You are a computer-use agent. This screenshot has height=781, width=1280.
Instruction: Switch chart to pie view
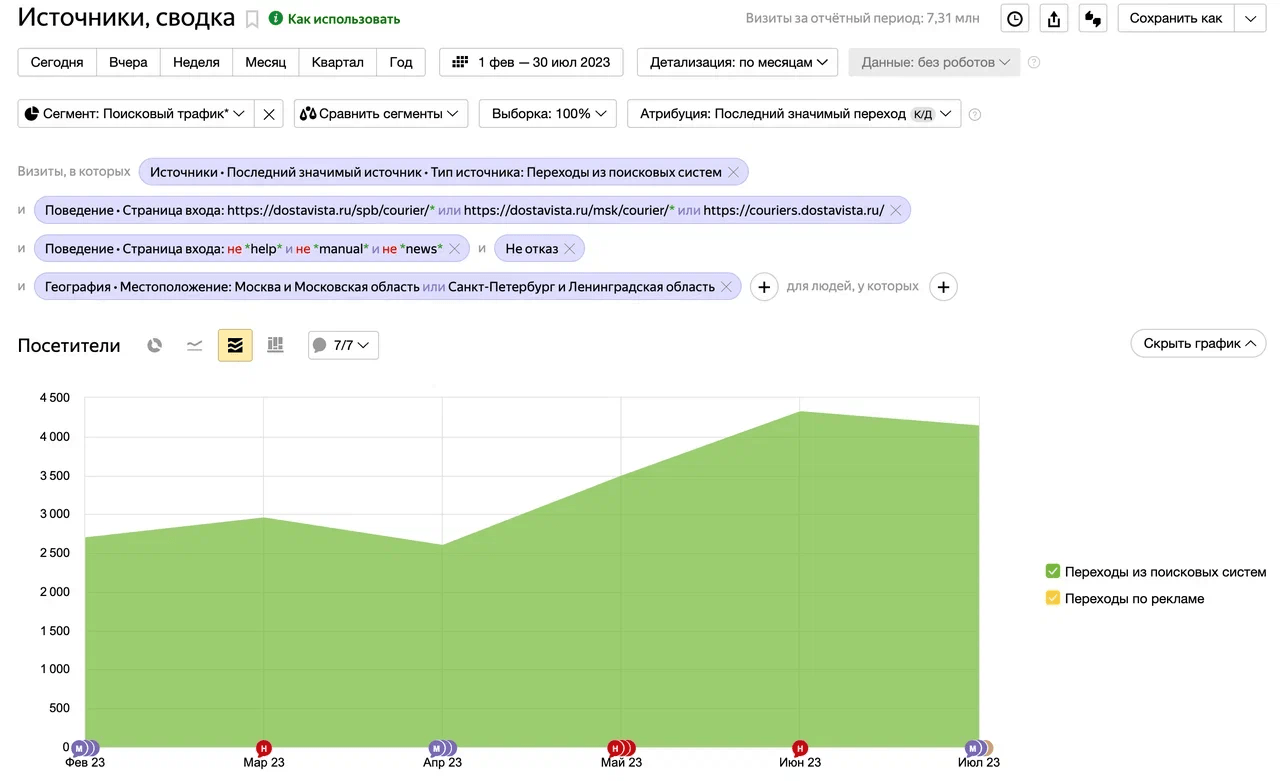154,345
